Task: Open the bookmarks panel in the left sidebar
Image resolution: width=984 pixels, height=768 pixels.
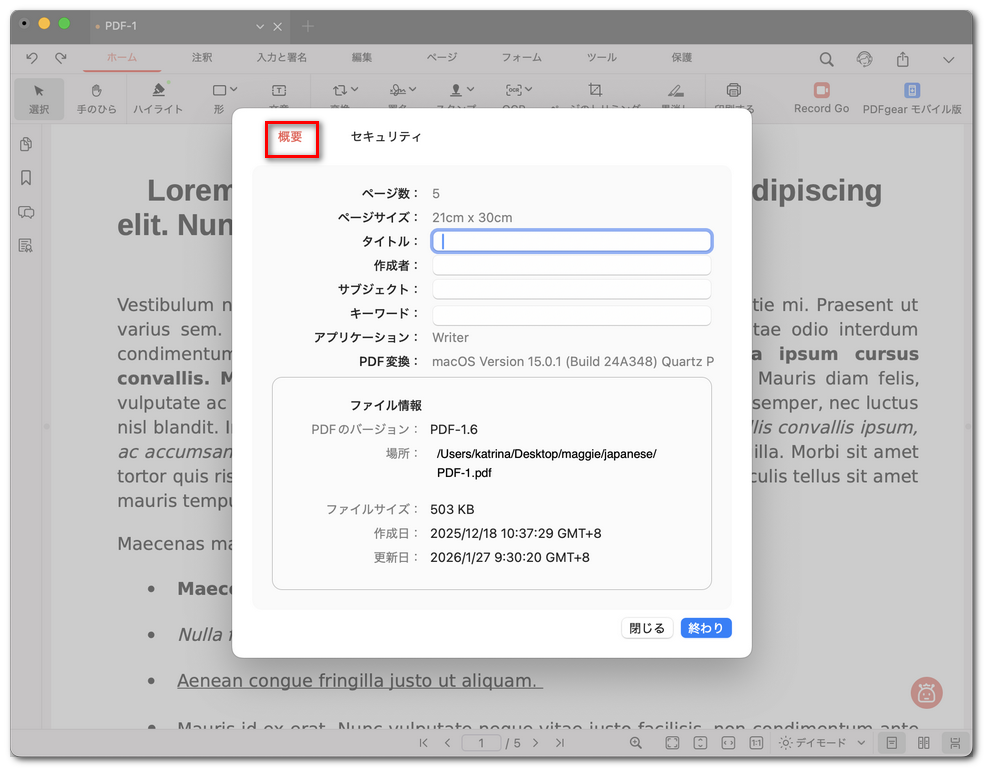Action: pyautogui.click(x=26, y=178)
